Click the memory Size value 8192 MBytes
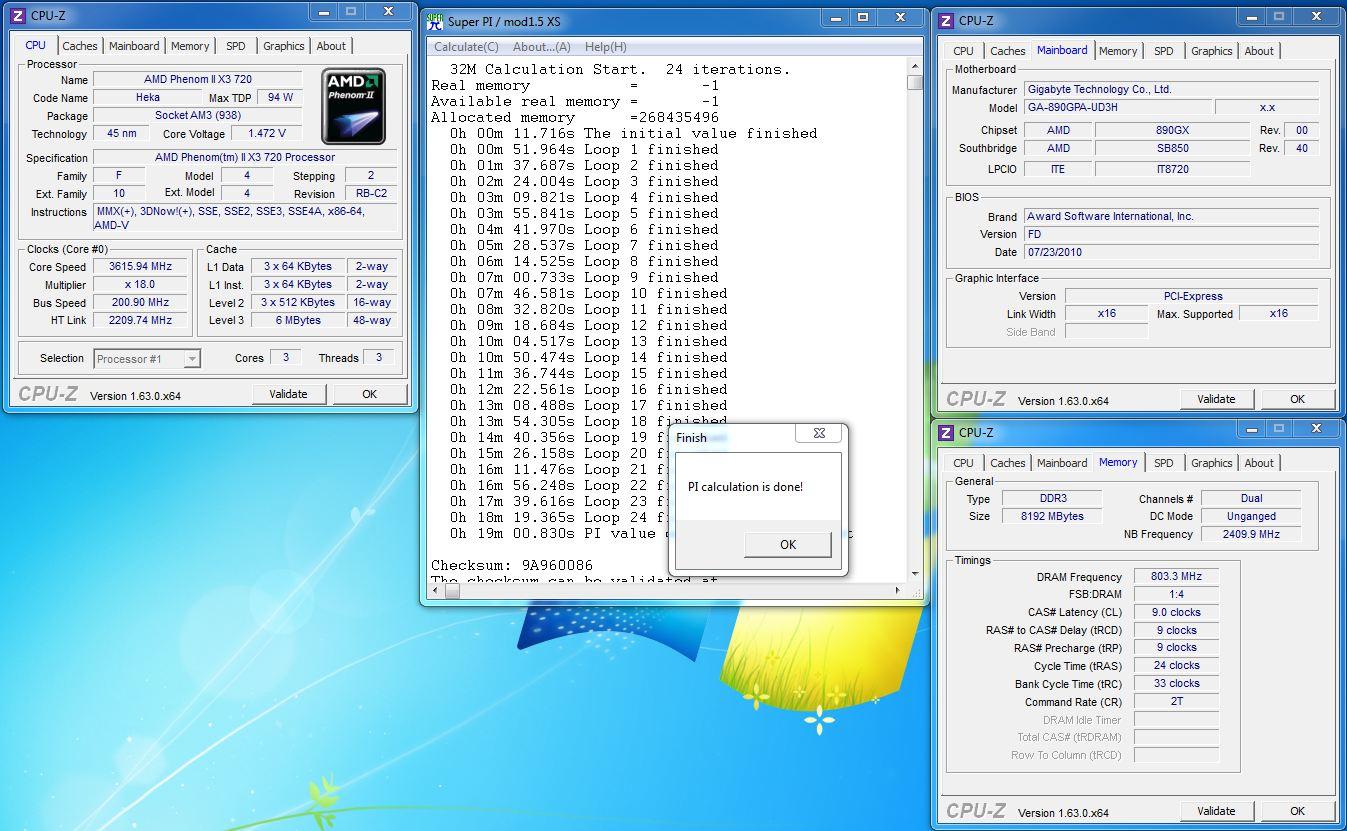The width and height of the screenshot is (1347, 831). [x=1051, y=516]
